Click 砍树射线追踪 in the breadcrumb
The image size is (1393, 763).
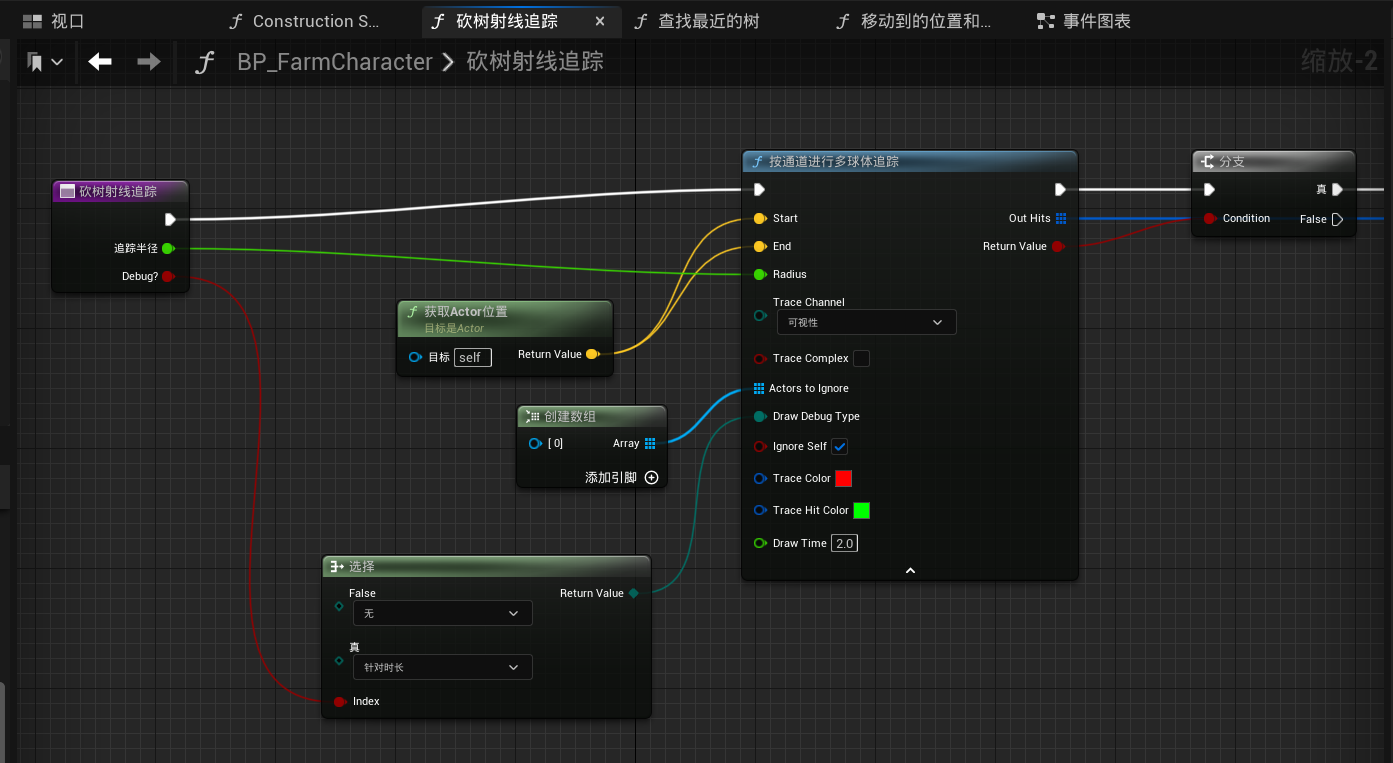[x=535, y=62]
